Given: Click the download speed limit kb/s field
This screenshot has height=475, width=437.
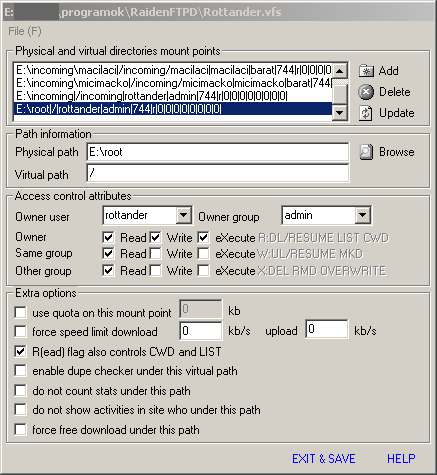Looking at the screenshot, I should coord(201,330).
